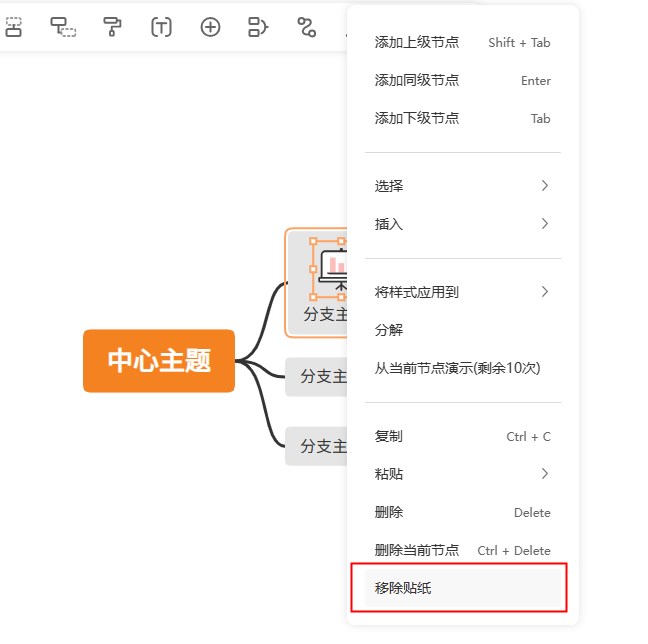Screen dimensions: 648x644
Task: Expand the 选择 submenu arrow
Action: coord(544,186)
